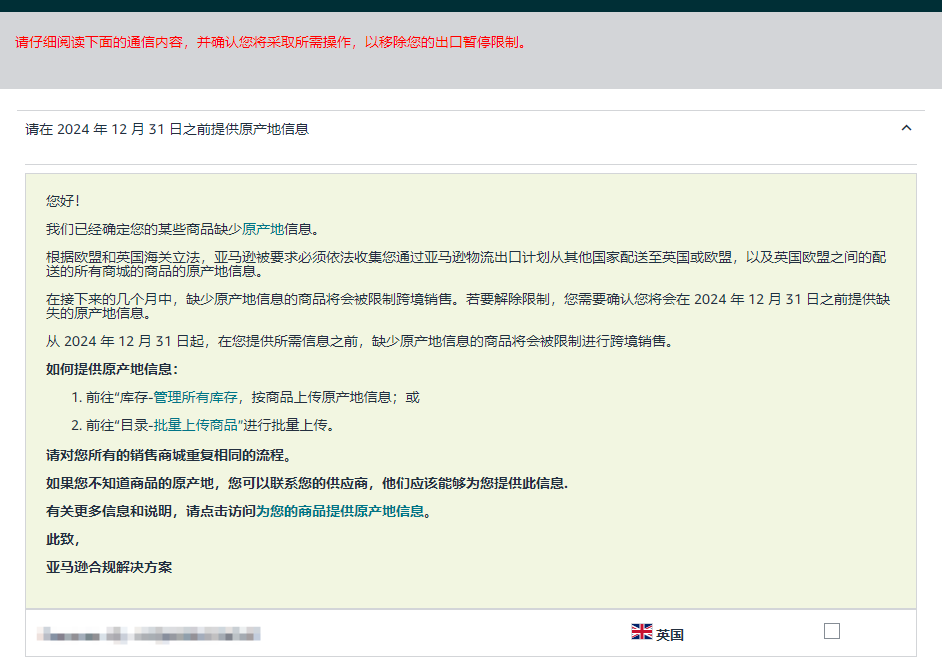The height and width of the screenshot is (672, 942).
Task: Click the 请对您所有的销售商城重复相同的流程 line
Action: [x=168, y=456]
